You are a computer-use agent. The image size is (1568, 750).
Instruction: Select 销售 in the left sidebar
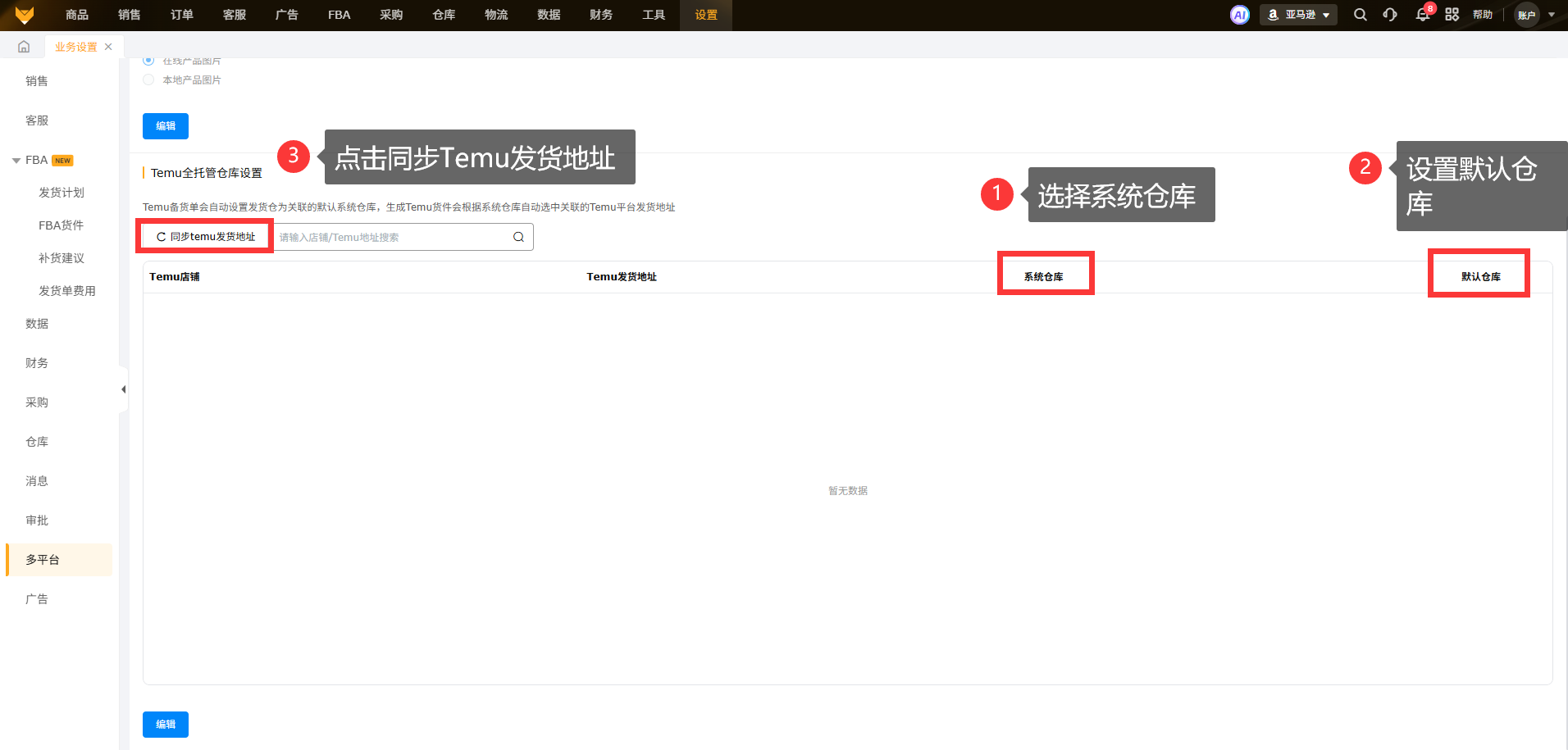pyautogui.click(x=37, y=81)
